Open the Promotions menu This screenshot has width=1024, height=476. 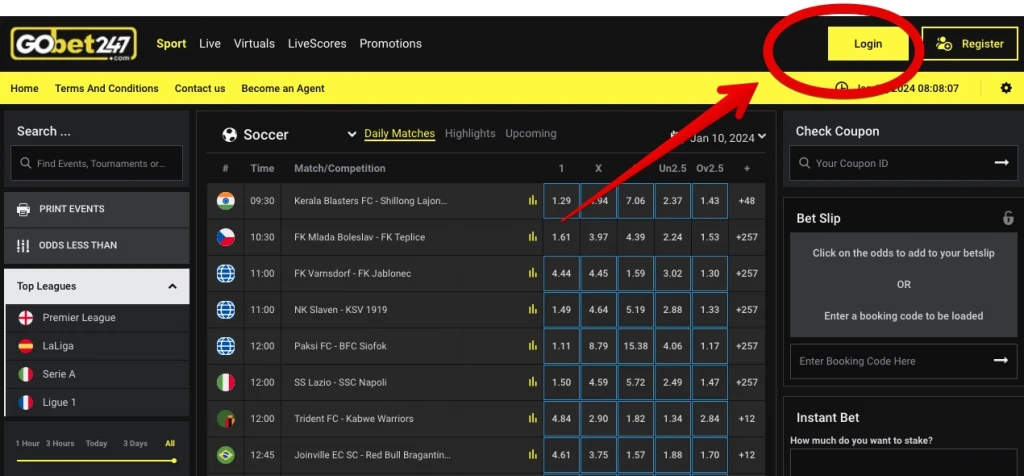click(391, 44)
